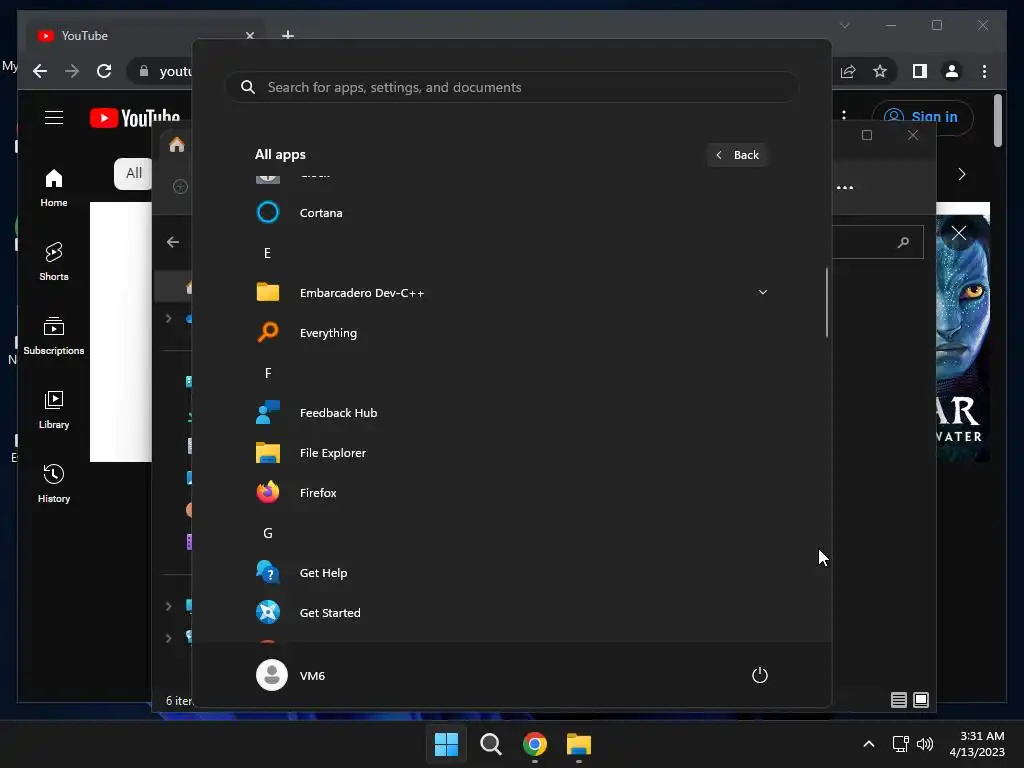Screen dimensions: 1024x768
Task: Focus the Start menu search box
Action: (x=512, y=87)
